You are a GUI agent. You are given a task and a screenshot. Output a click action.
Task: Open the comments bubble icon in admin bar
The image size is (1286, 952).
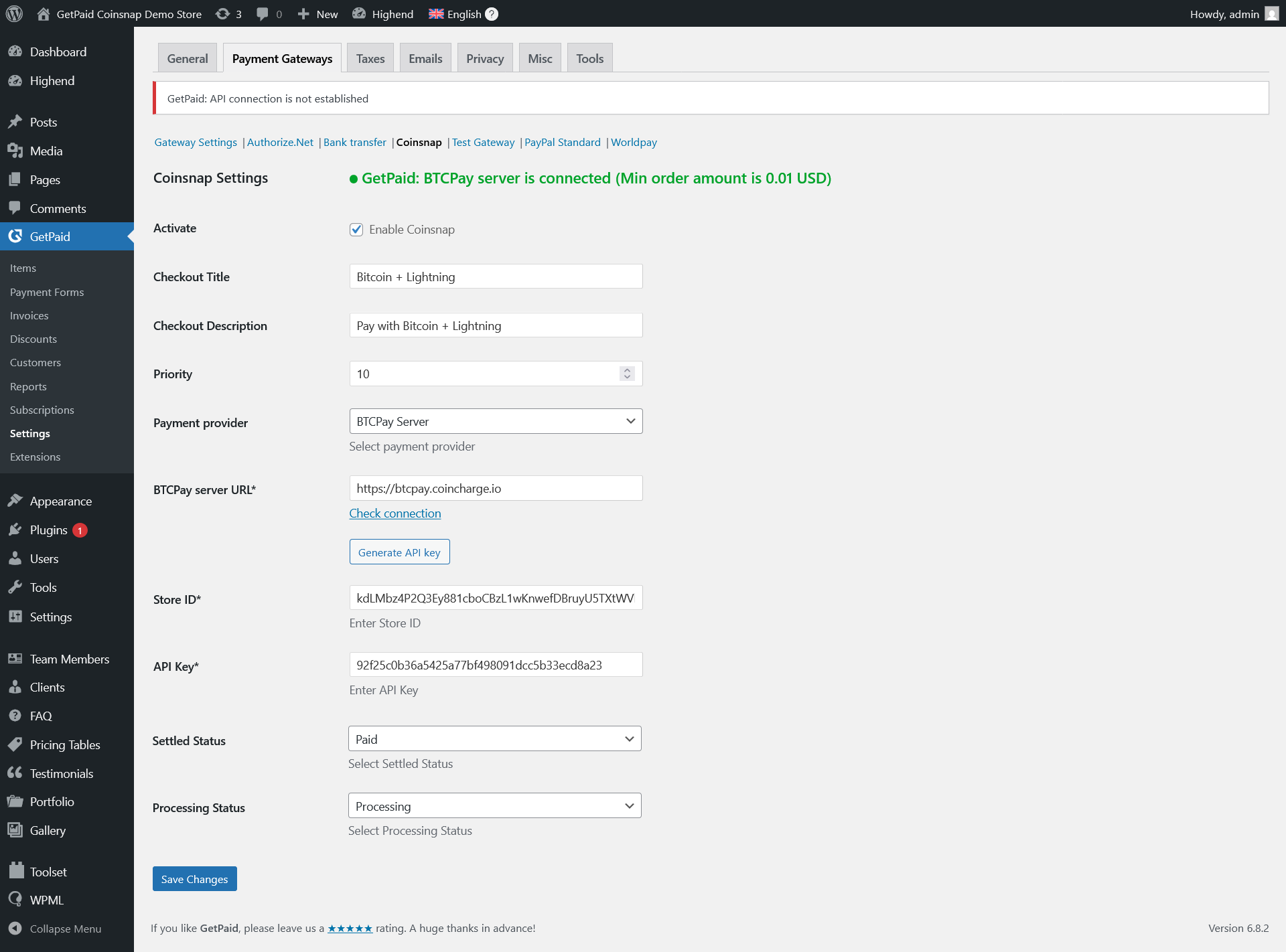click(263, 13)
